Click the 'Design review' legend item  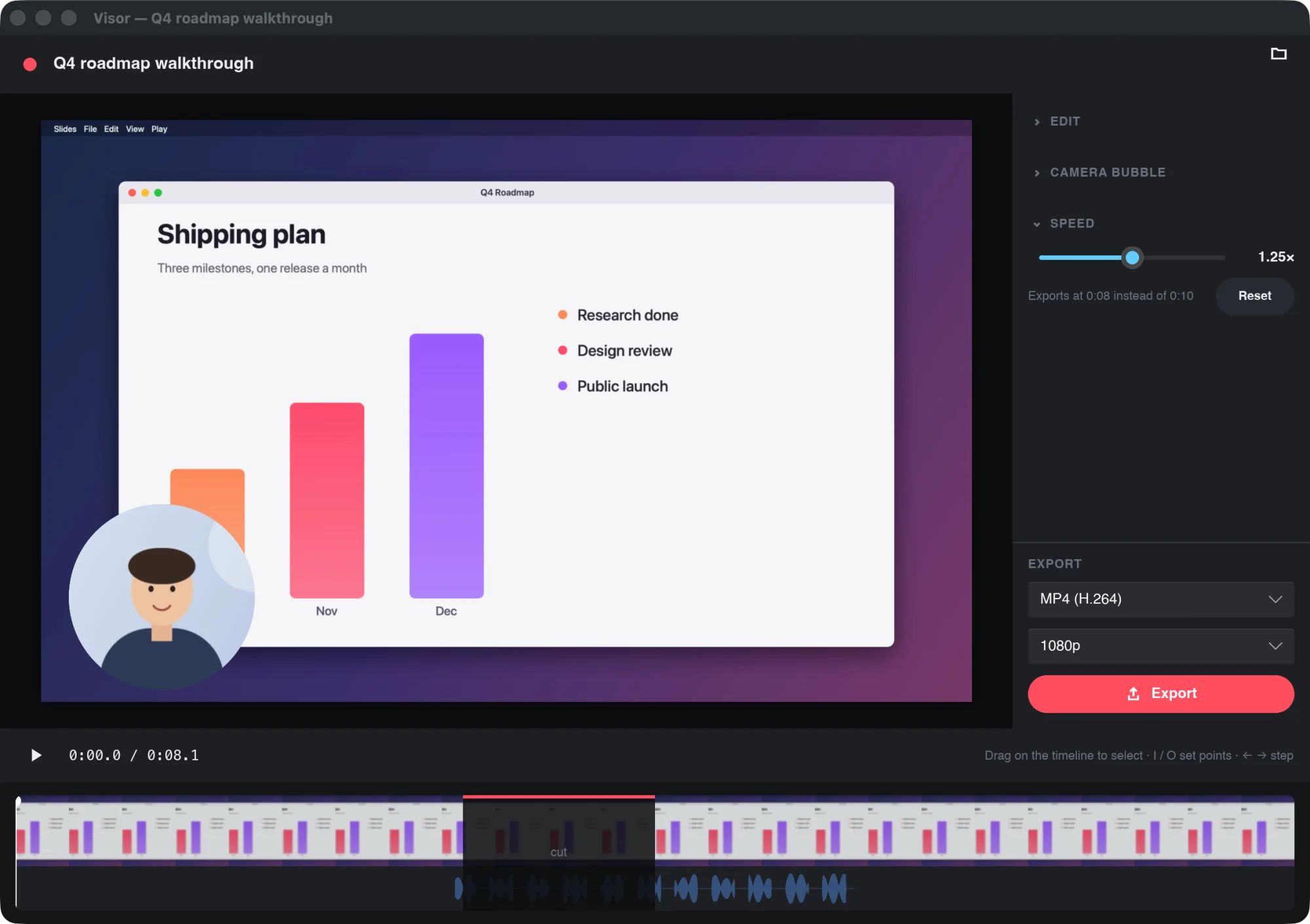615,350
